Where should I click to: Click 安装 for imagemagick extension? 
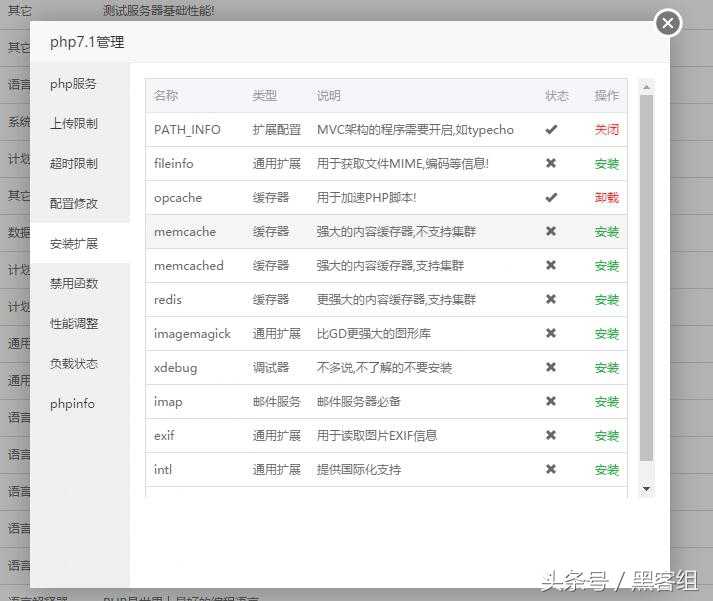coord(607,334)
